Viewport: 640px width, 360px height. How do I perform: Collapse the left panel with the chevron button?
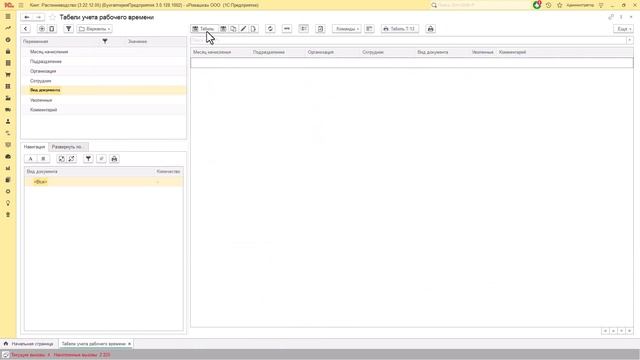click(26, 29)
